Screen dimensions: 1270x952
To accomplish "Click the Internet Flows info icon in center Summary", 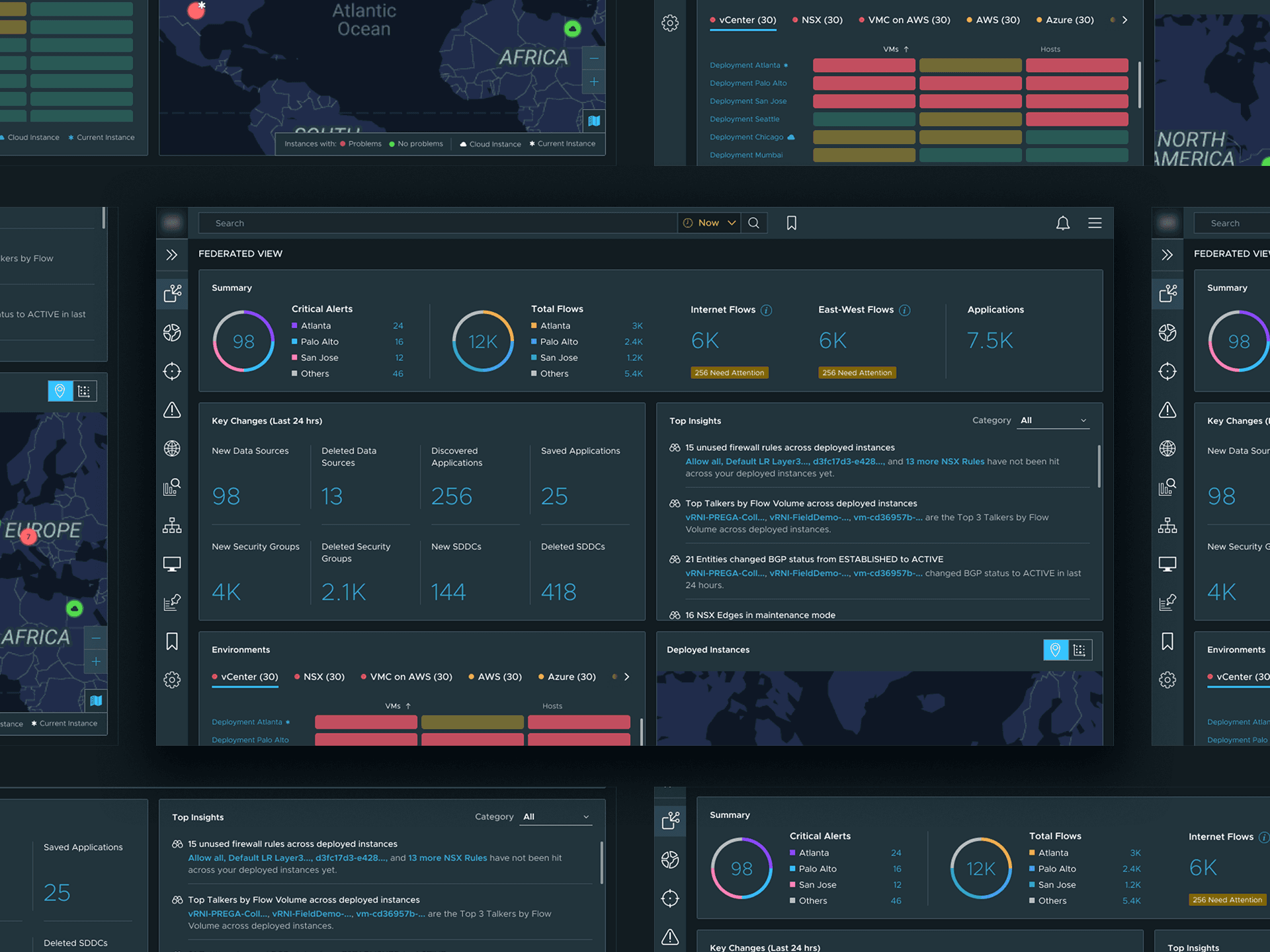I will (x=766, y=310).
